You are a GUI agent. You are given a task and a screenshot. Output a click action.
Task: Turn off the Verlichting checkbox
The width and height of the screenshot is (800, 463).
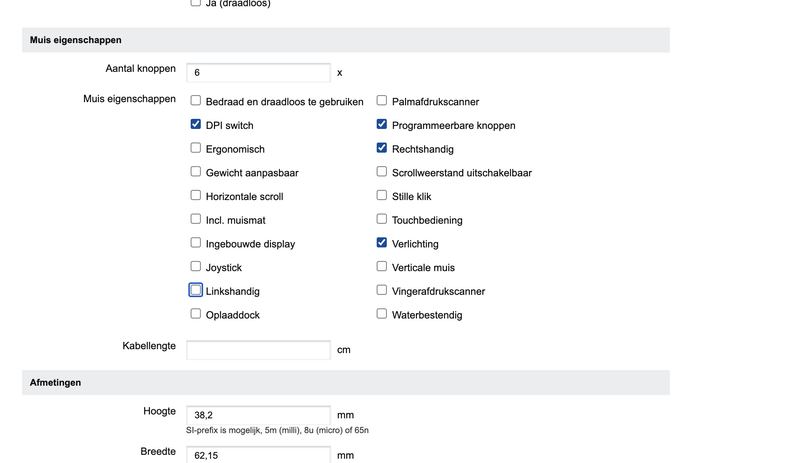tap(382, 243)
